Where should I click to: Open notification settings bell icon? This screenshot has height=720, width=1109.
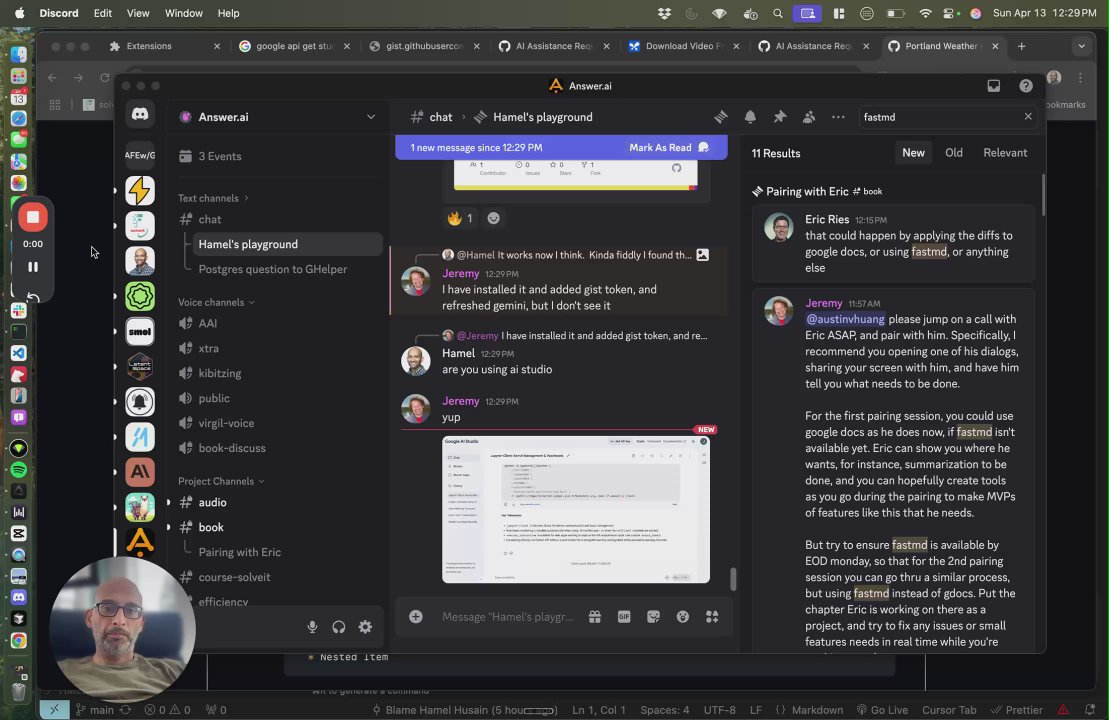[x=750, y=117]
